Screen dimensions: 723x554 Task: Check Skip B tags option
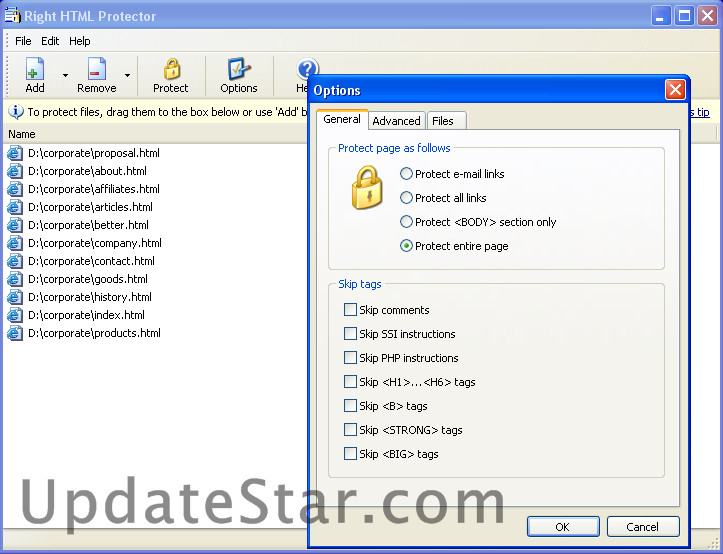[x=350, y=405]
